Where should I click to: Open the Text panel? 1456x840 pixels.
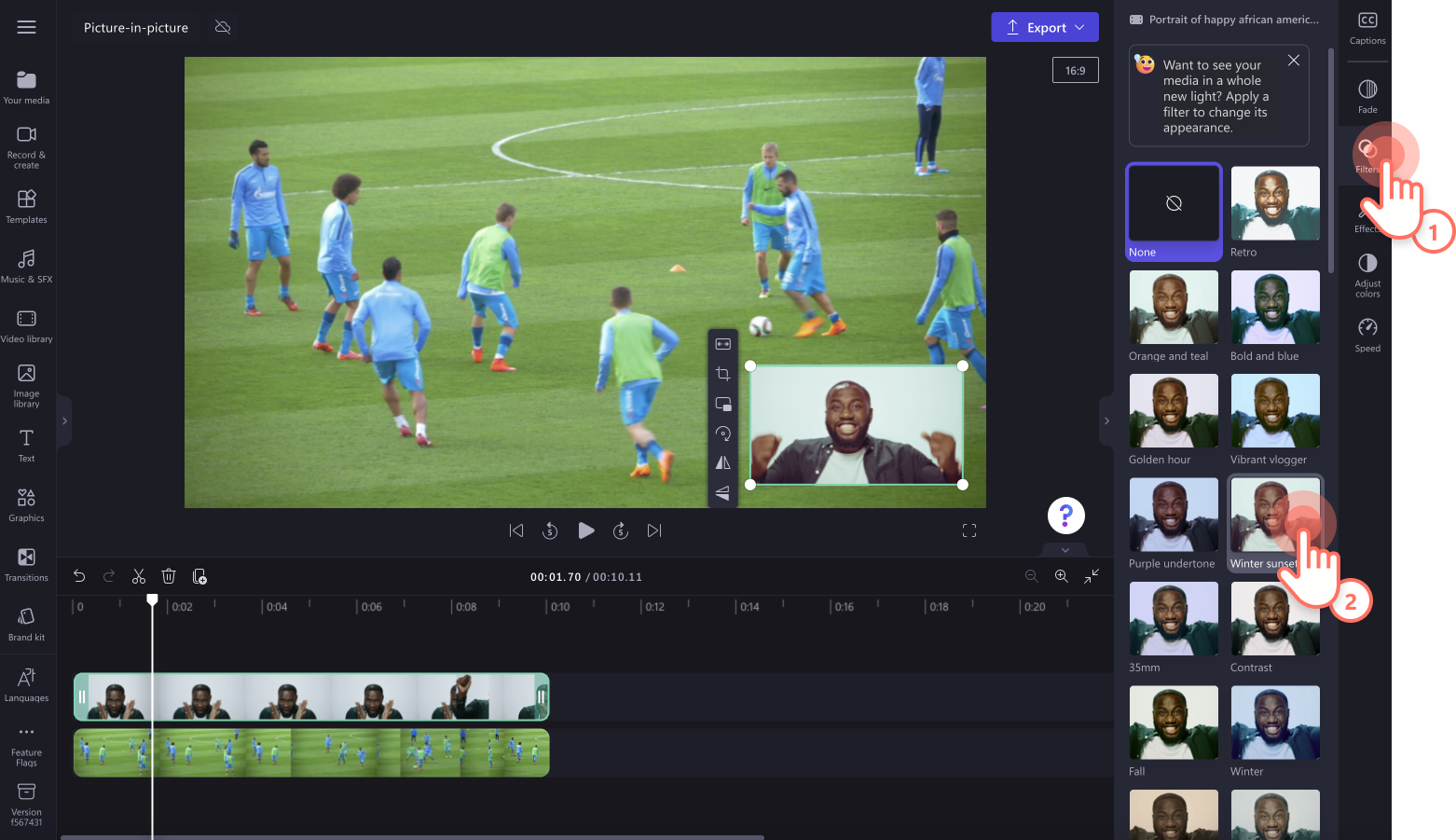pyautogui.click(x=26, y=446)
